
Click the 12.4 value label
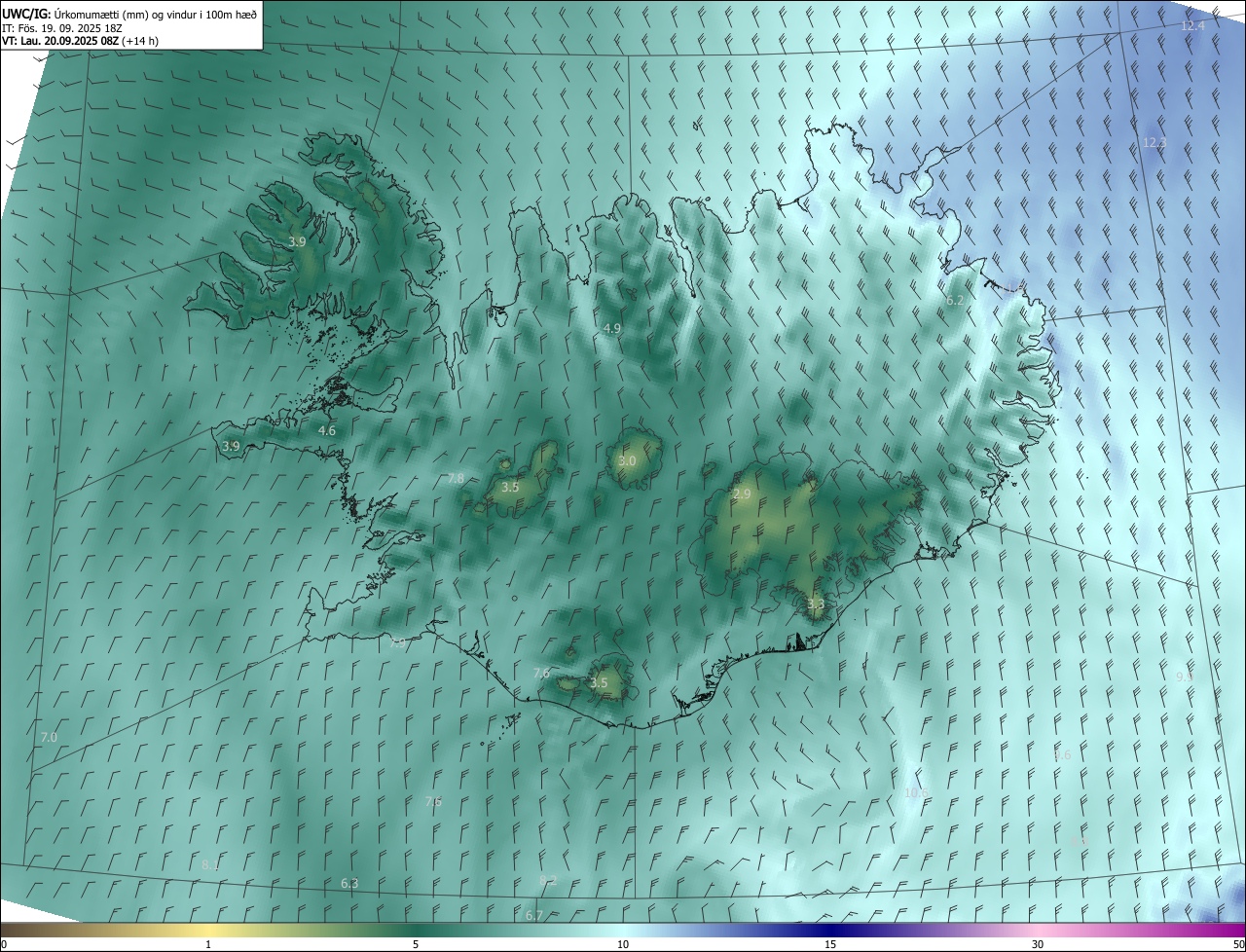click(x=1192, y=25)
